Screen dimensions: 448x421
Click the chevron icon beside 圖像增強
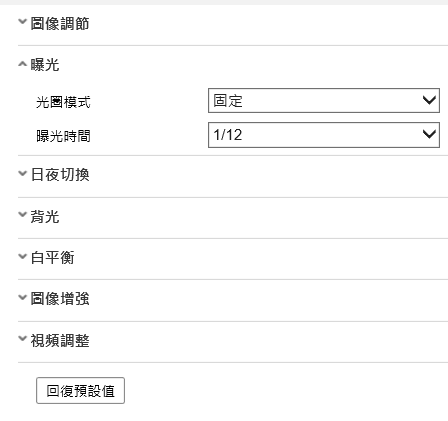pos(22,297)
